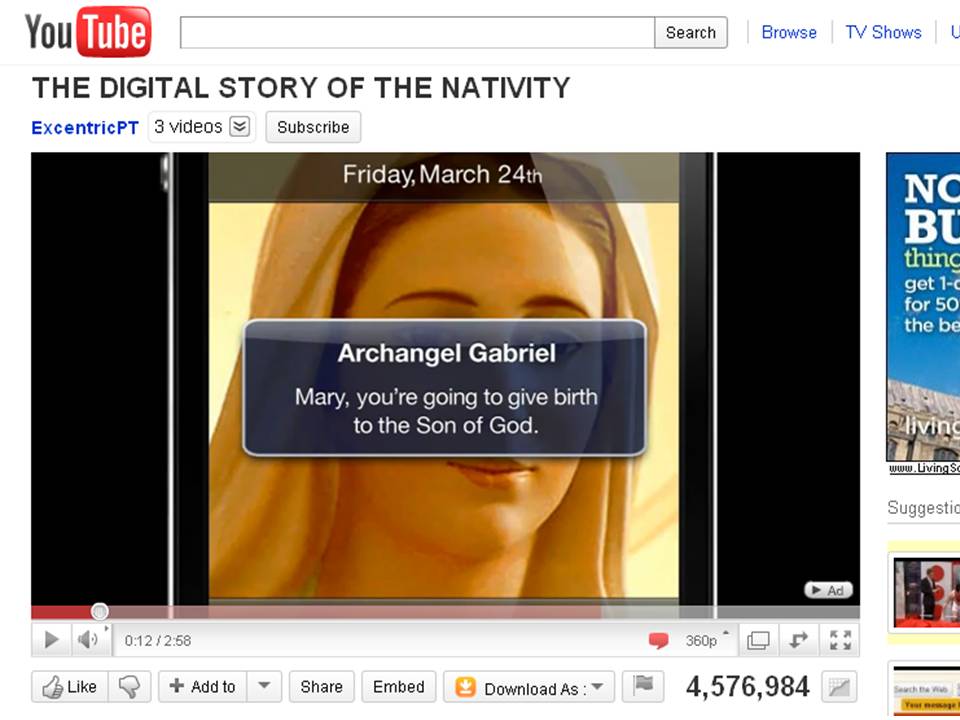This screenshot has height=720, width=960.
Task: Enter fullscreen mode
Action: 840,640
